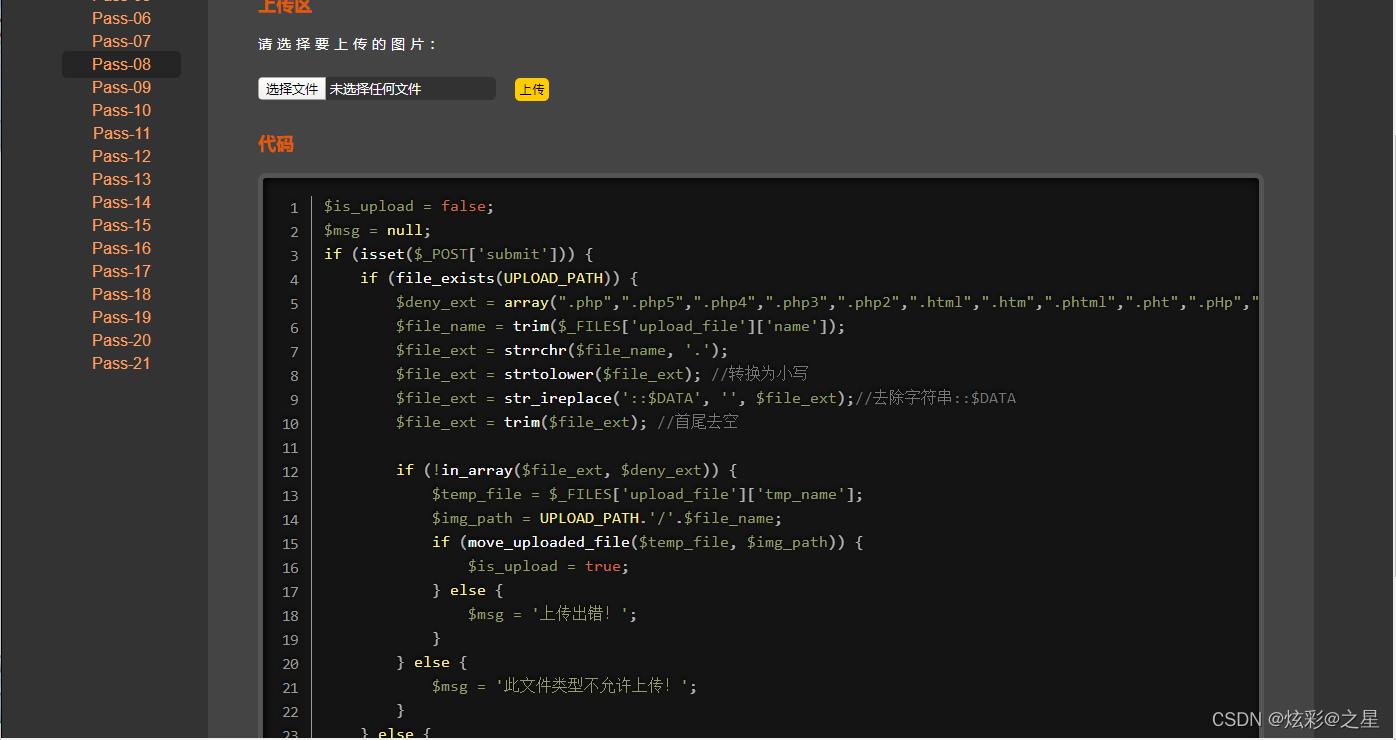Viewport: 1396px width, 740px height.
Task: Click the move_uploaded_file code line
Action: (x=647, y=542)
